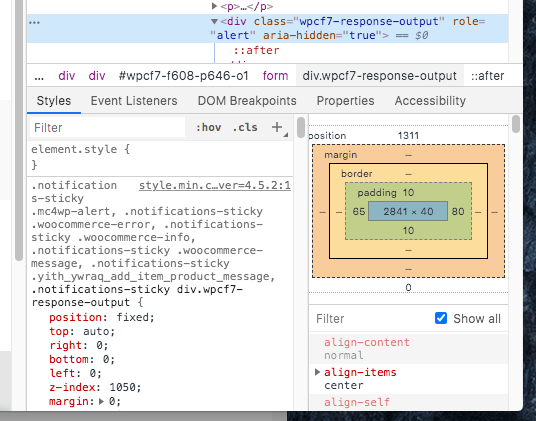This screenshot has width=536, height=421.
Task: Expand the margin shorthand property
Action: (x=101, y=401)
